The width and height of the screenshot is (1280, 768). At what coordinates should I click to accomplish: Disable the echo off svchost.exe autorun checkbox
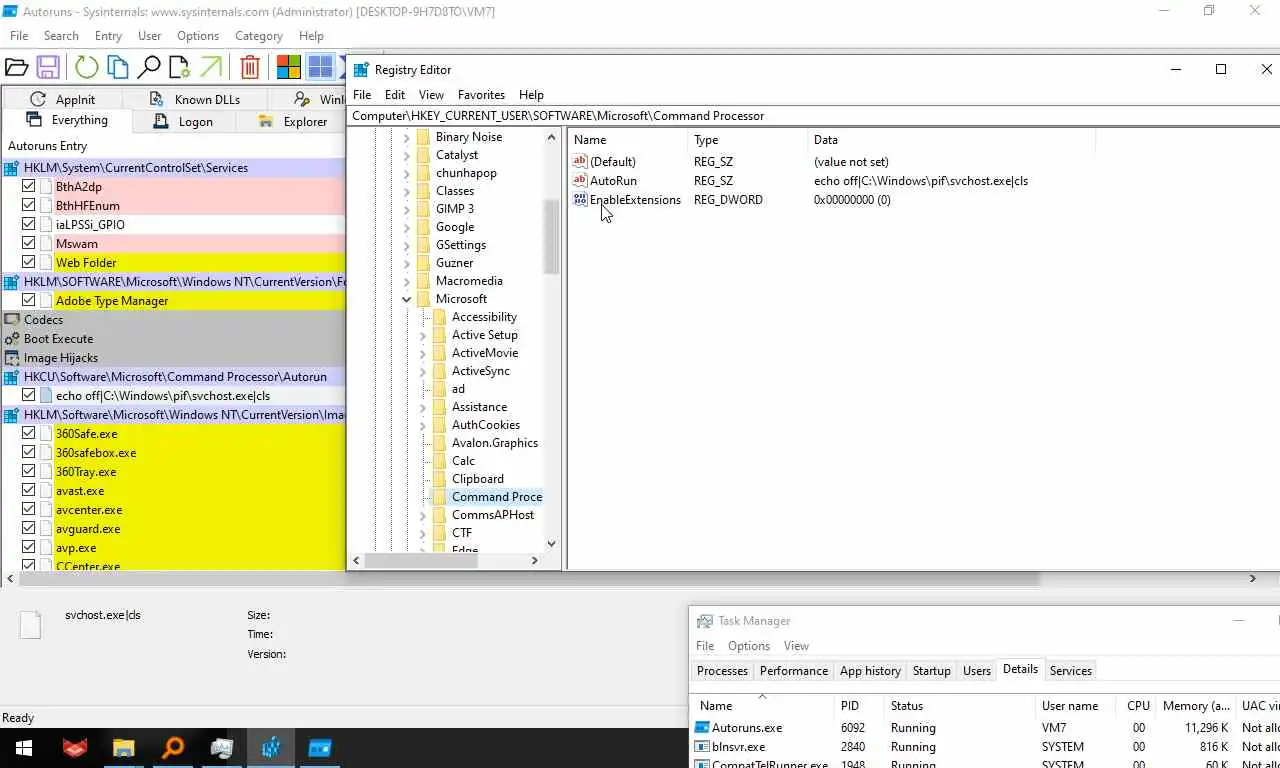pos(28,396)
